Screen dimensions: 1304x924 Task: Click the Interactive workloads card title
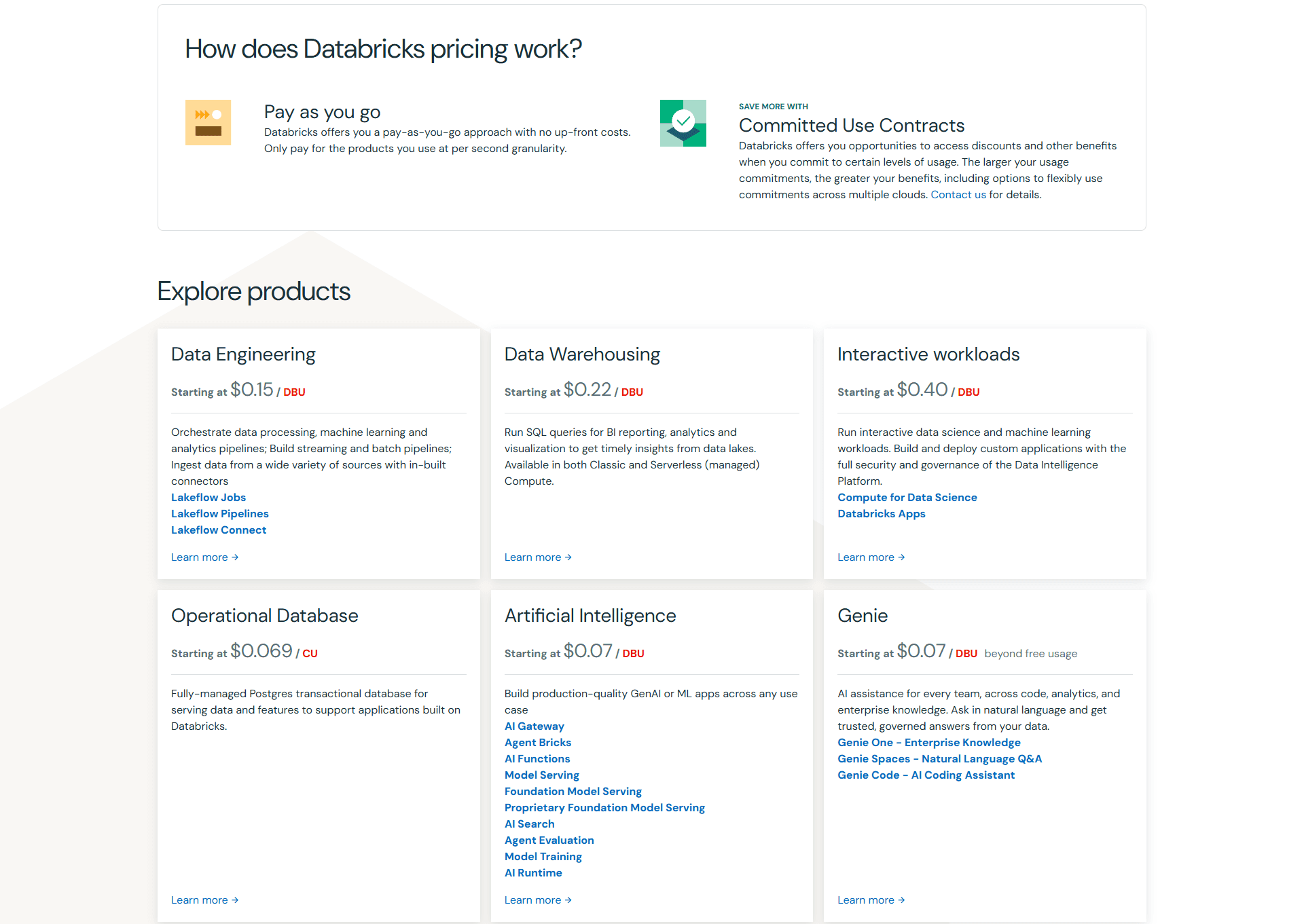(928, 354)
